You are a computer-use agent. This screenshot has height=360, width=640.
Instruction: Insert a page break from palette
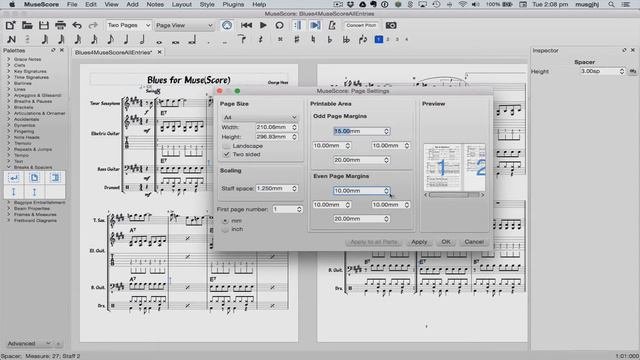tap(34, 178)
